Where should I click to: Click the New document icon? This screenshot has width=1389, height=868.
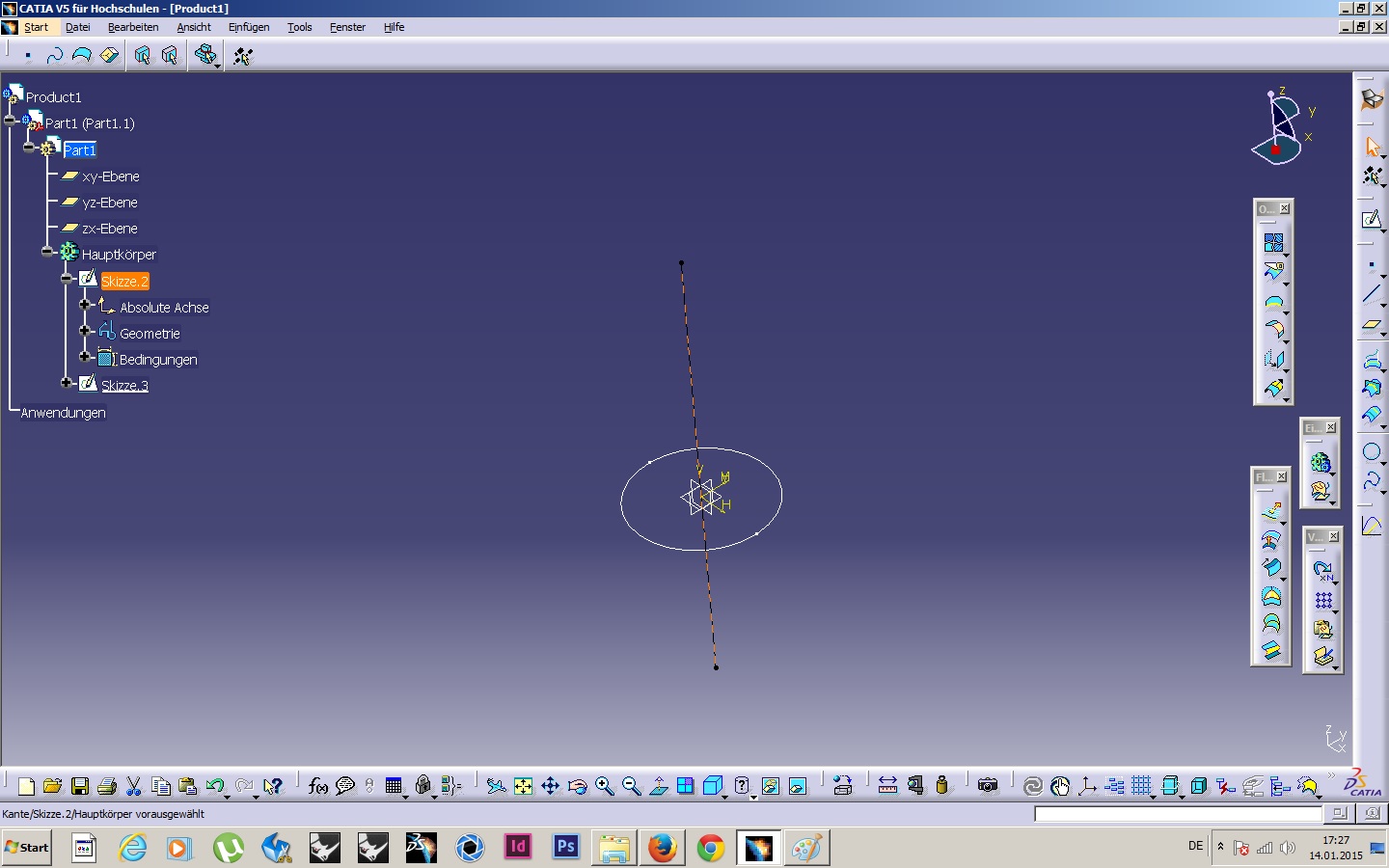click(x=26, y=786)
